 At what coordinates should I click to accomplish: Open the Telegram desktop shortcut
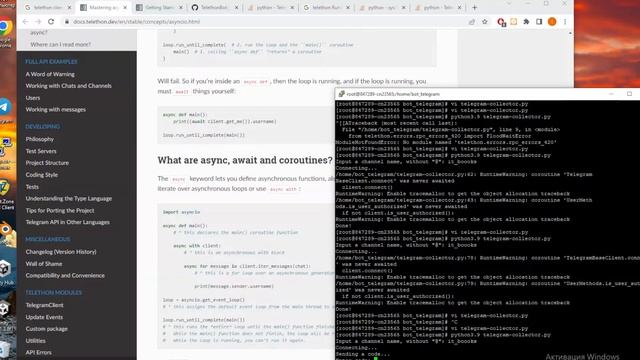[4, 107]
